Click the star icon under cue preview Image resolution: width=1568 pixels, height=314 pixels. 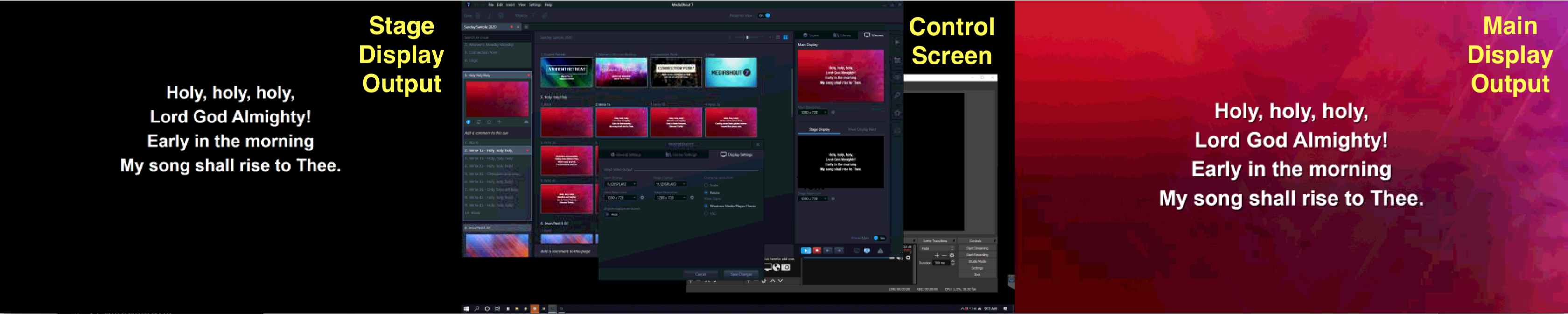[489, 122]
